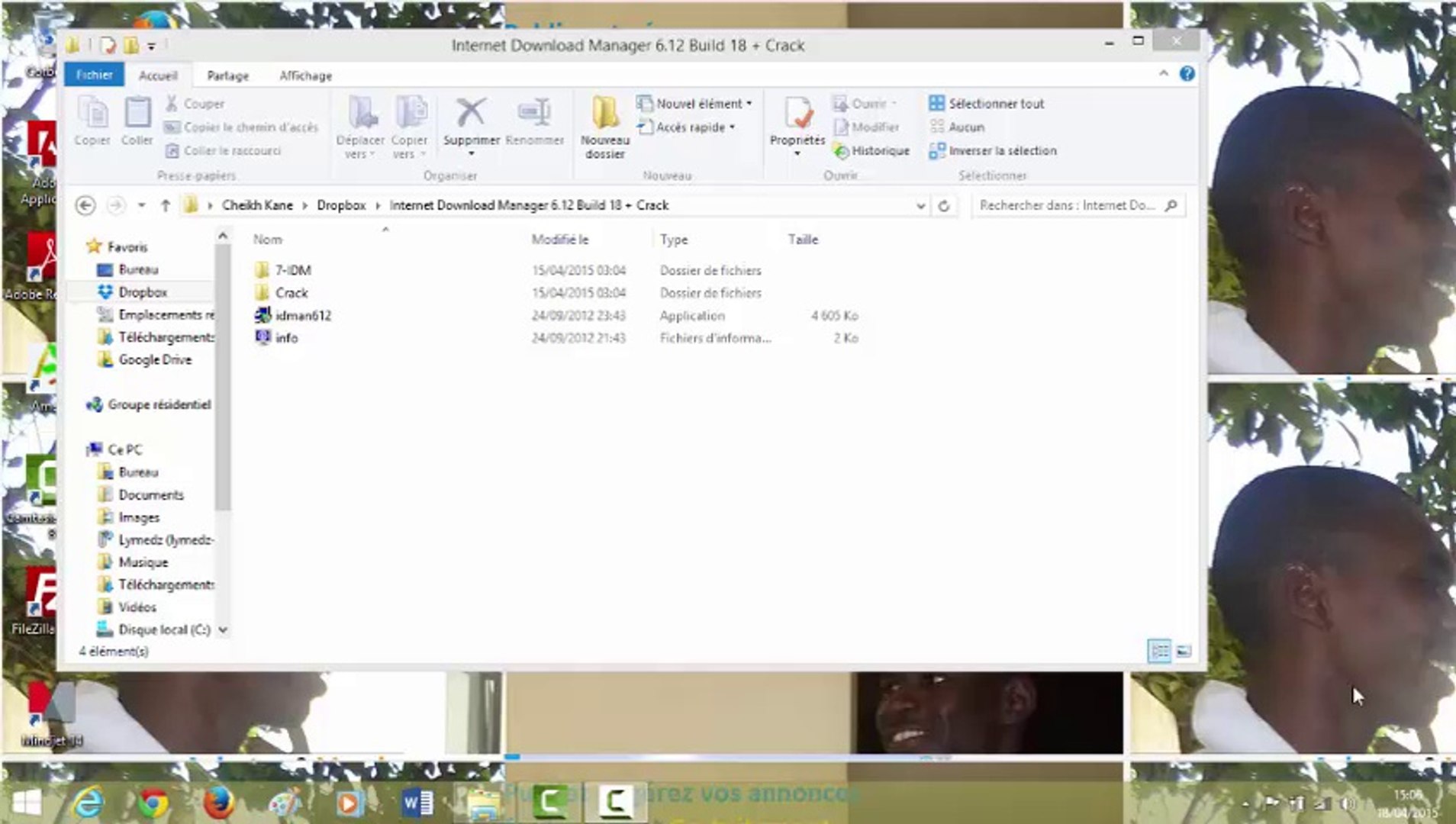Screen dimensions: 1456x824
Task: Open the ribbon help question mark icon
Action: coord(1187,74)
